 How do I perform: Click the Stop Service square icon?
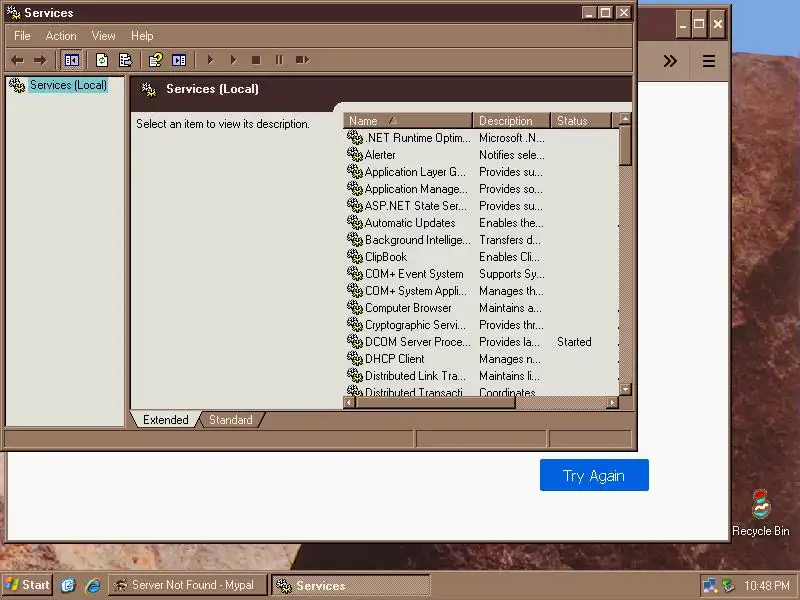pyautogui.click(x=256, y=60)
